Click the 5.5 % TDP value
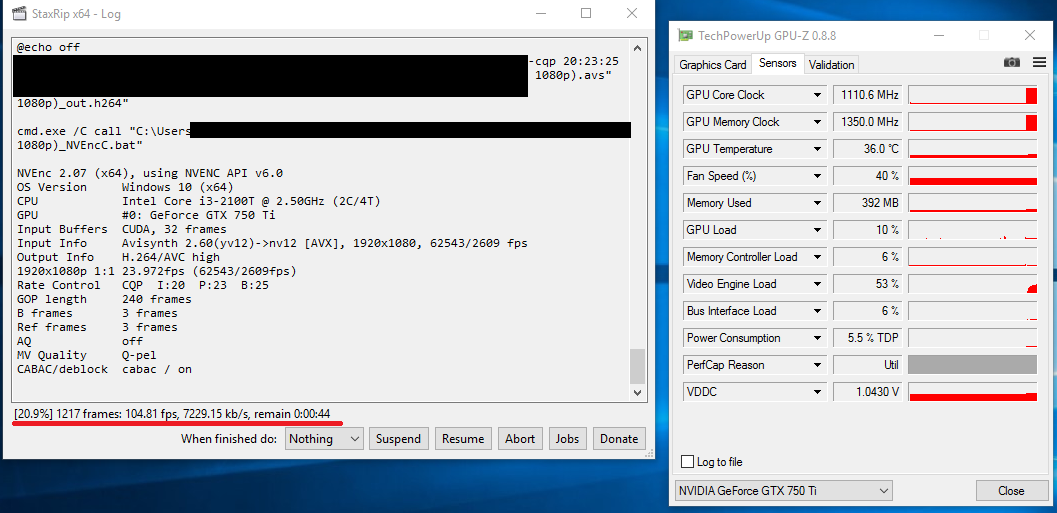Viewport: 1057px width, 513px height. (x=868, y=338)
